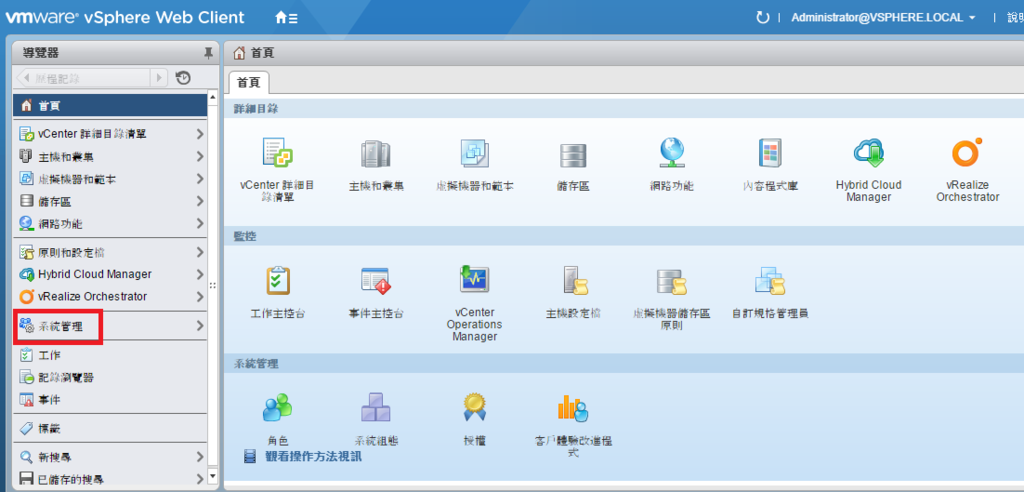1024x492 pixels.
Task: Open Administrator@VSPHERE.LOCAL user dropdown
Action: point(884,18)
